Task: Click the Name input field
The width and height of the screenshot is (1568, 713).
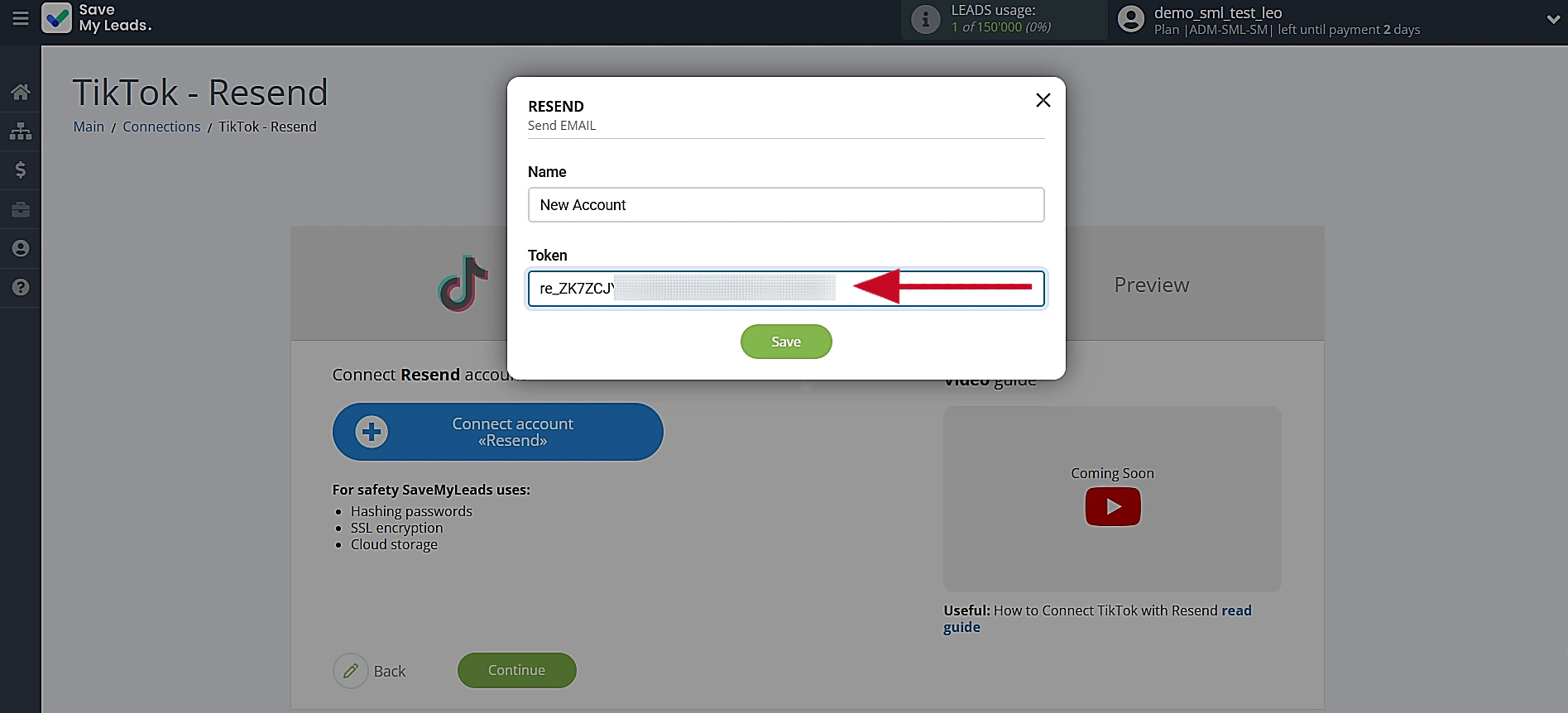Action: pyautogui.click(x=786, y=204)
